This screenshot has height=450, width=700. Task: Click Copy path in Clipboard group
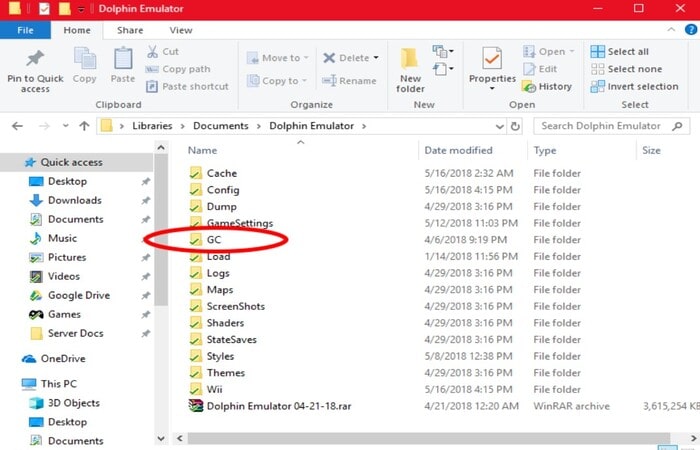coord(178,69)
